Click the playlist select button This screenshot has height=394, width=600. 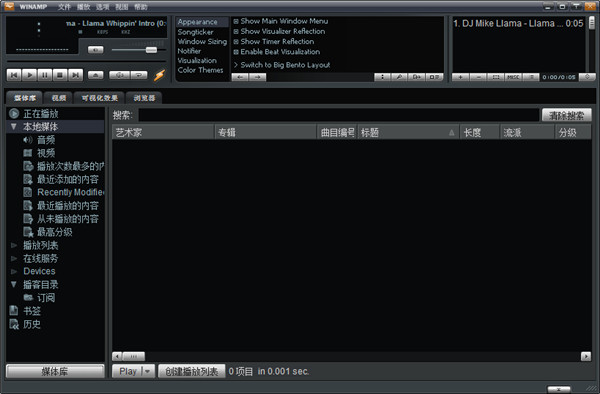(496, 77)
